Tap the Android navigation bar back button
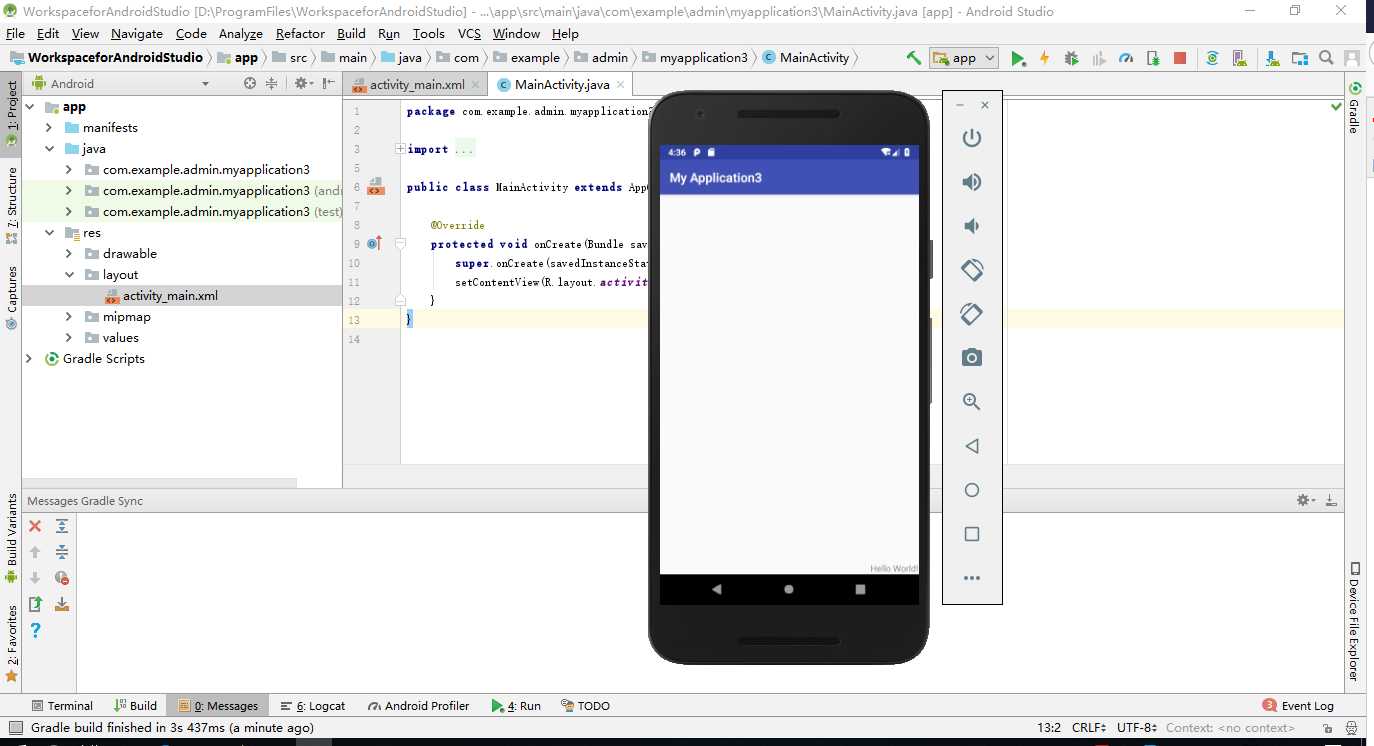This screenshot has width=1374, height=746. click(717, 590)
